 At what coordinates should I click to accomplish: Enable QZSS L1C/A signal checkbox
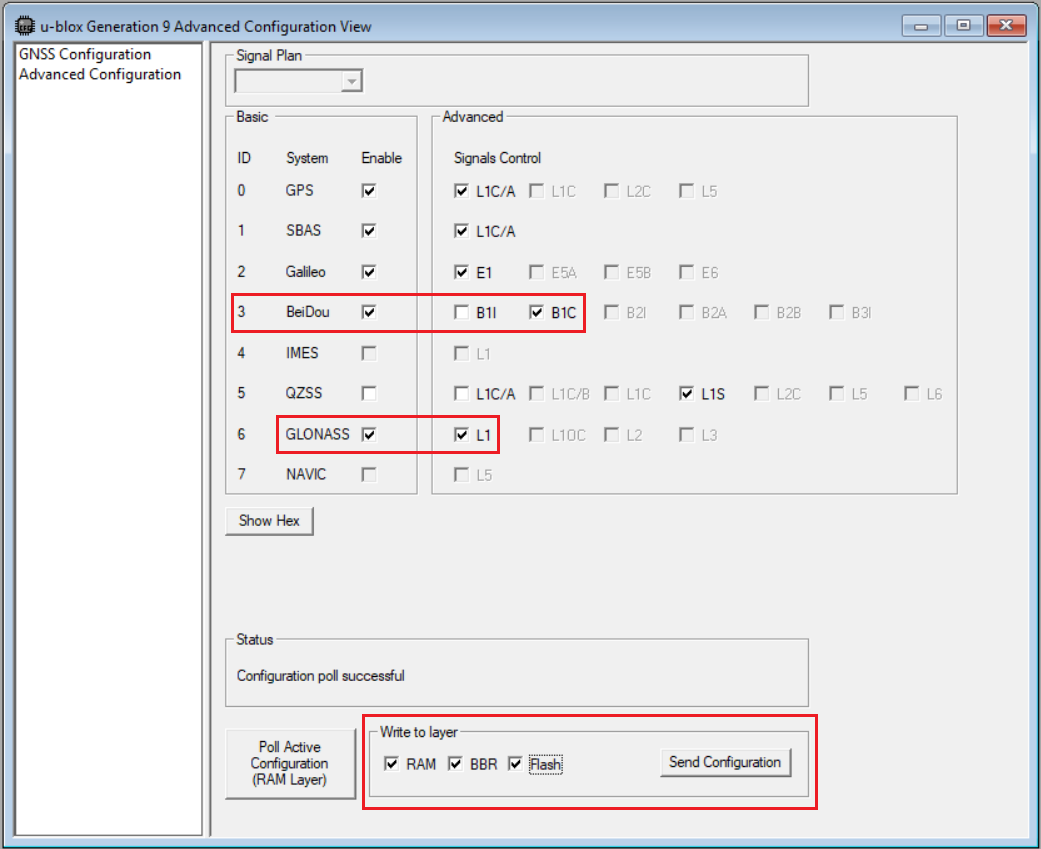[x=461, y=394]
